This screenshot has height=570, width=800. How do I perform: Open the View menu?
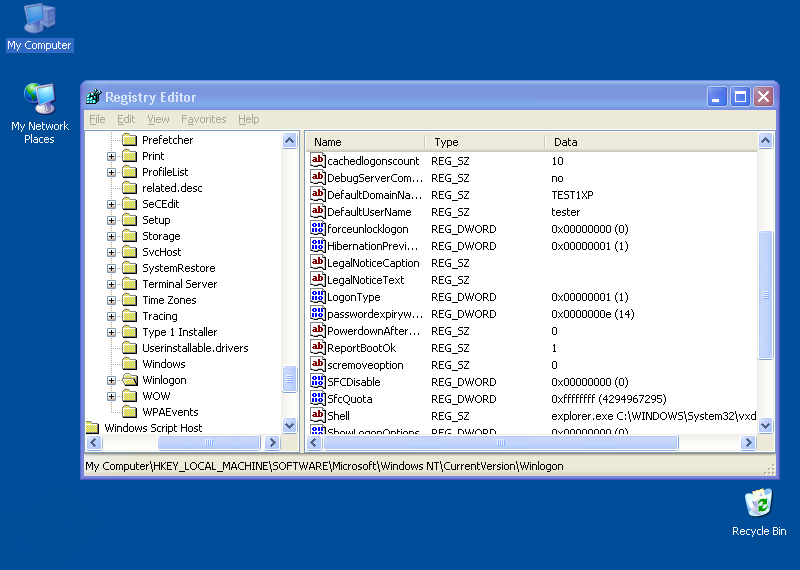pos(158,119)
